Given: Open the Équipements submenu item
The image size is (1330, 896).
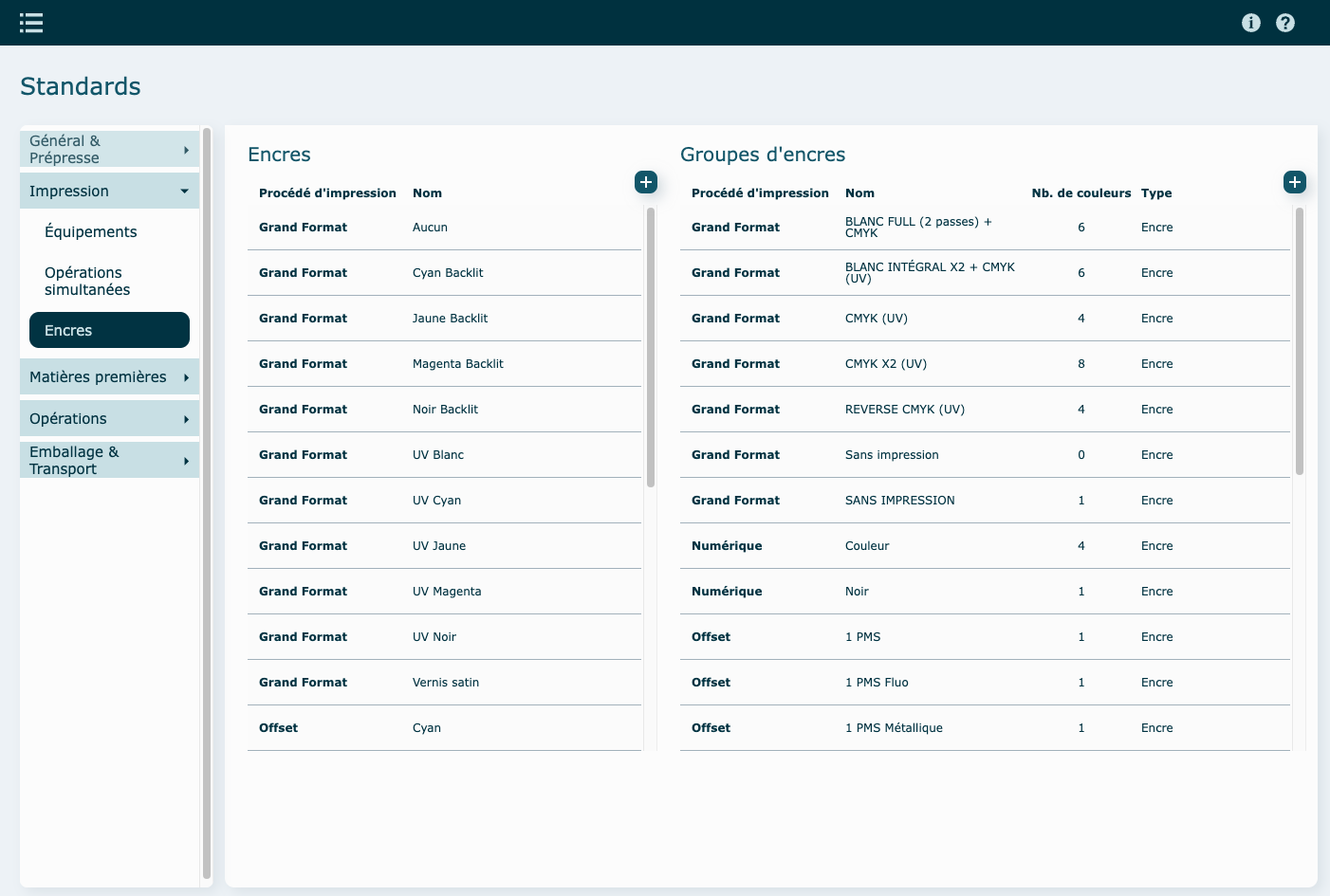Looking at the screenshot, I should click(91, 232).
